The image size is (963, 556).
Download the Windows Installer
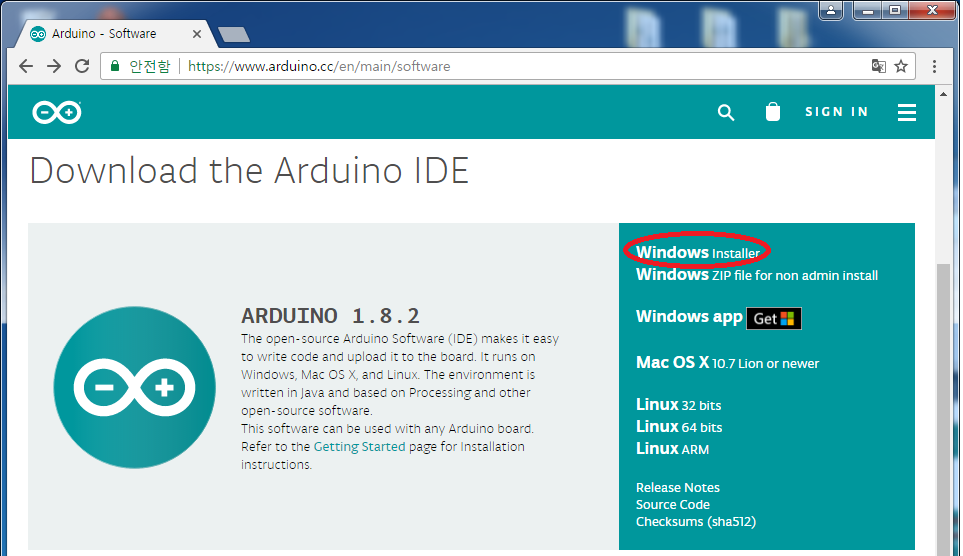698,253
